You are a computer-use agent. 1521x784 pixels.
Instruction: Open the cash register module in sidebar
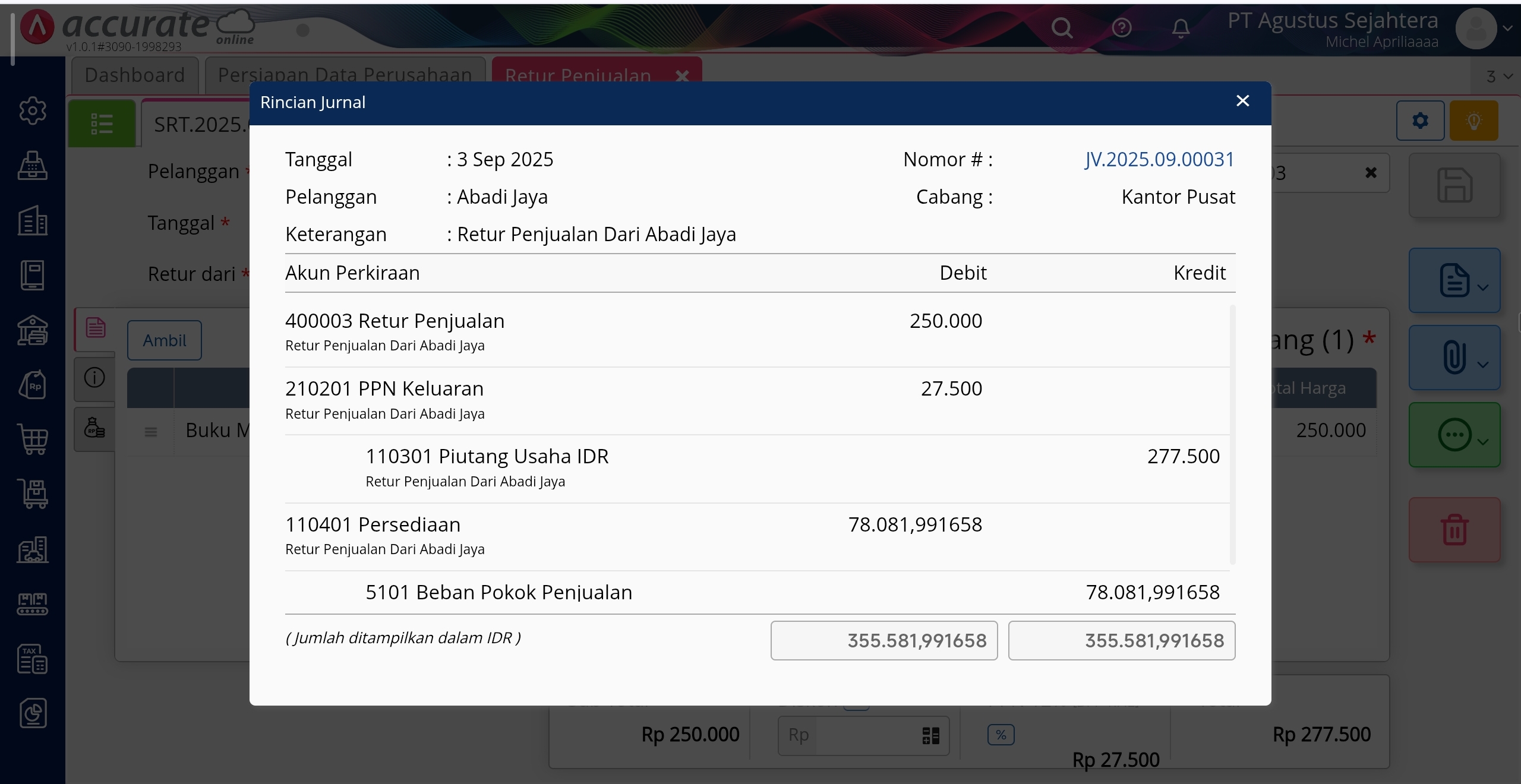[x=33, y=166]
